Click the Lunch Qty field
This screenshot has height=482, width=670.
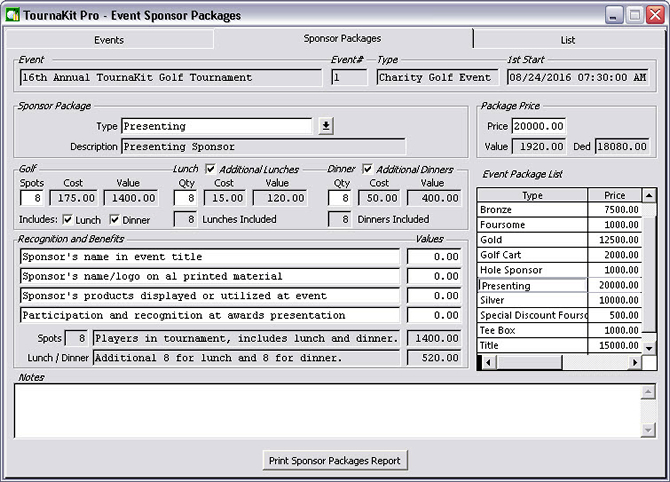(x=185, y=198)
